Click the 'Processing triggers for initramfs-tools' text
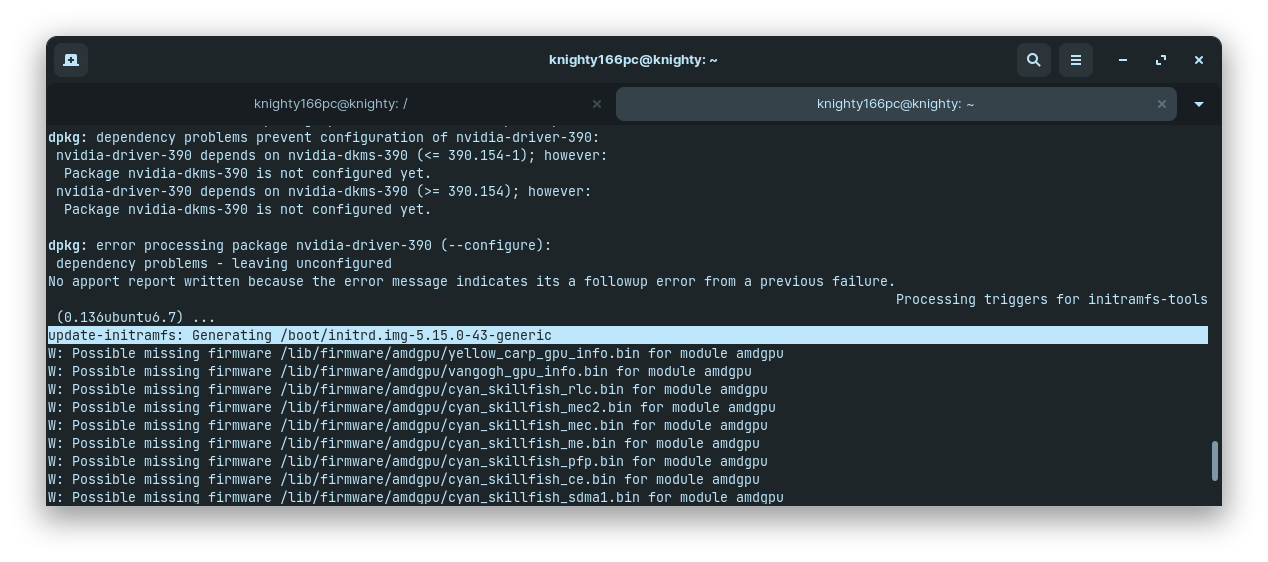 1051,300
